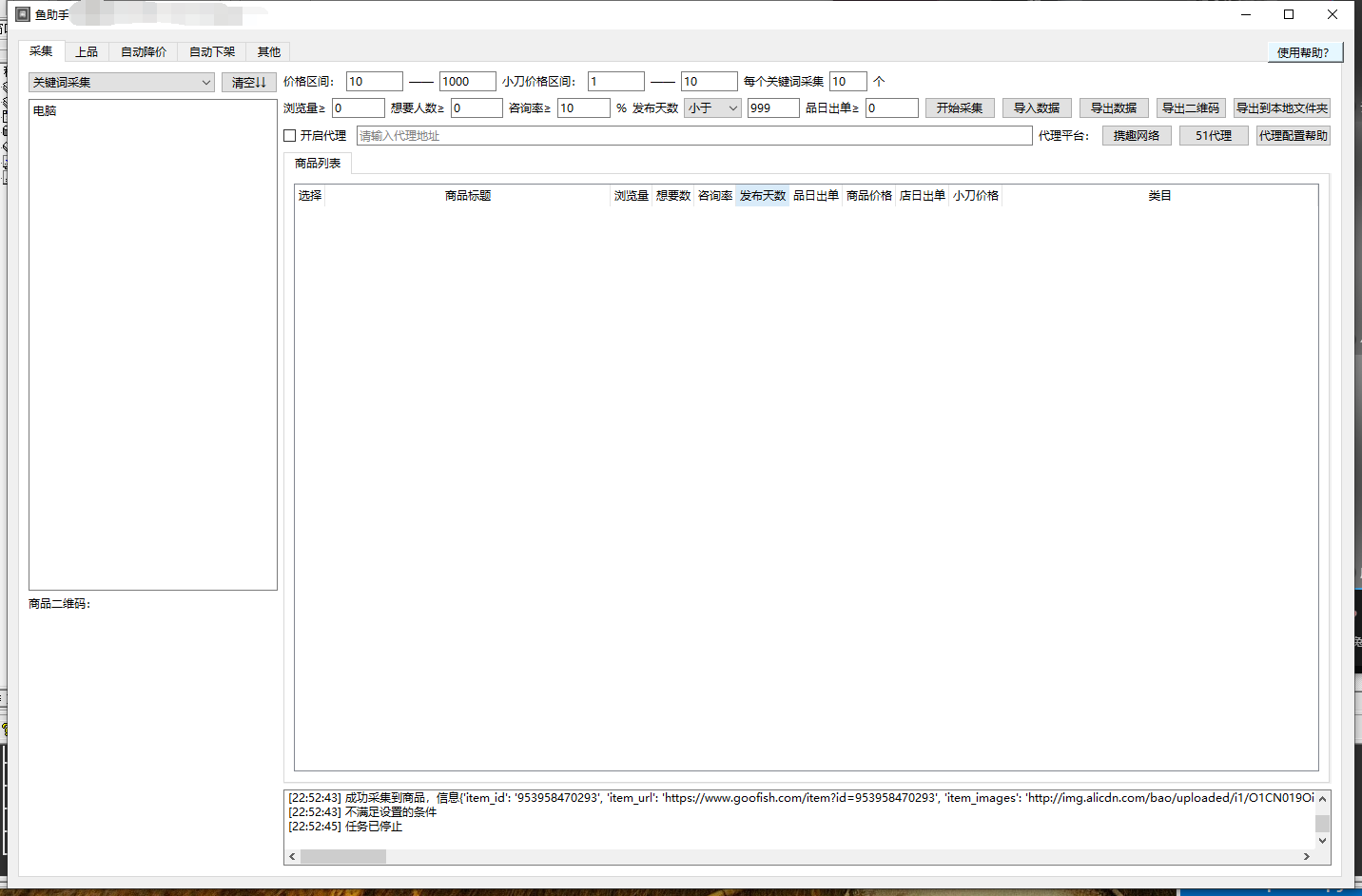Select the 携趣网络 proxy platform

click(x=1136, y=135)
